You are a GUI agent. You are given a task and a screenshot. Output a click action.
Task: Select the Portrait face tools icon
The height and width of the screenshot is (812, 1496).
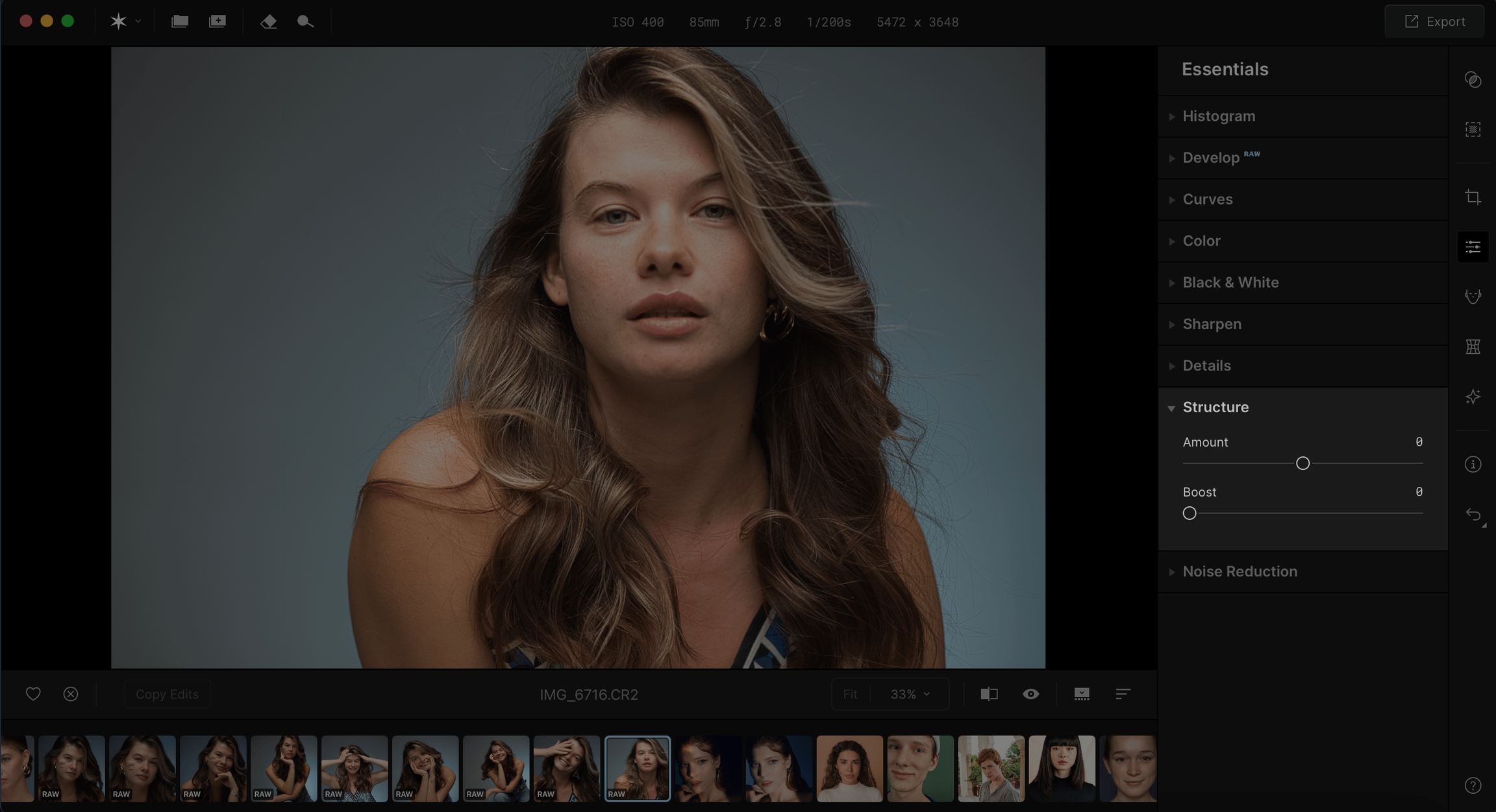pyautogui.click(x=1473, y=297)
